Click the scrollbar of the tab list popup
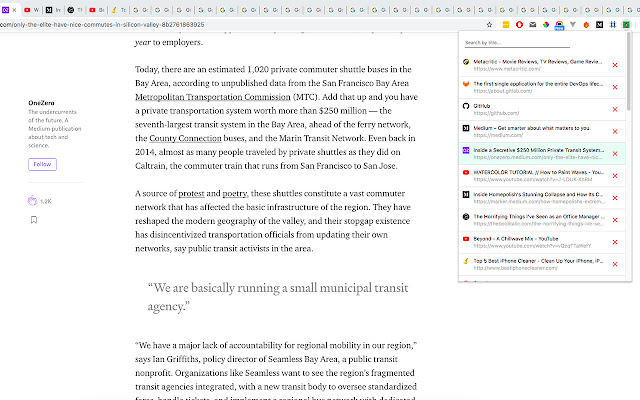 [x=629, y=71]
